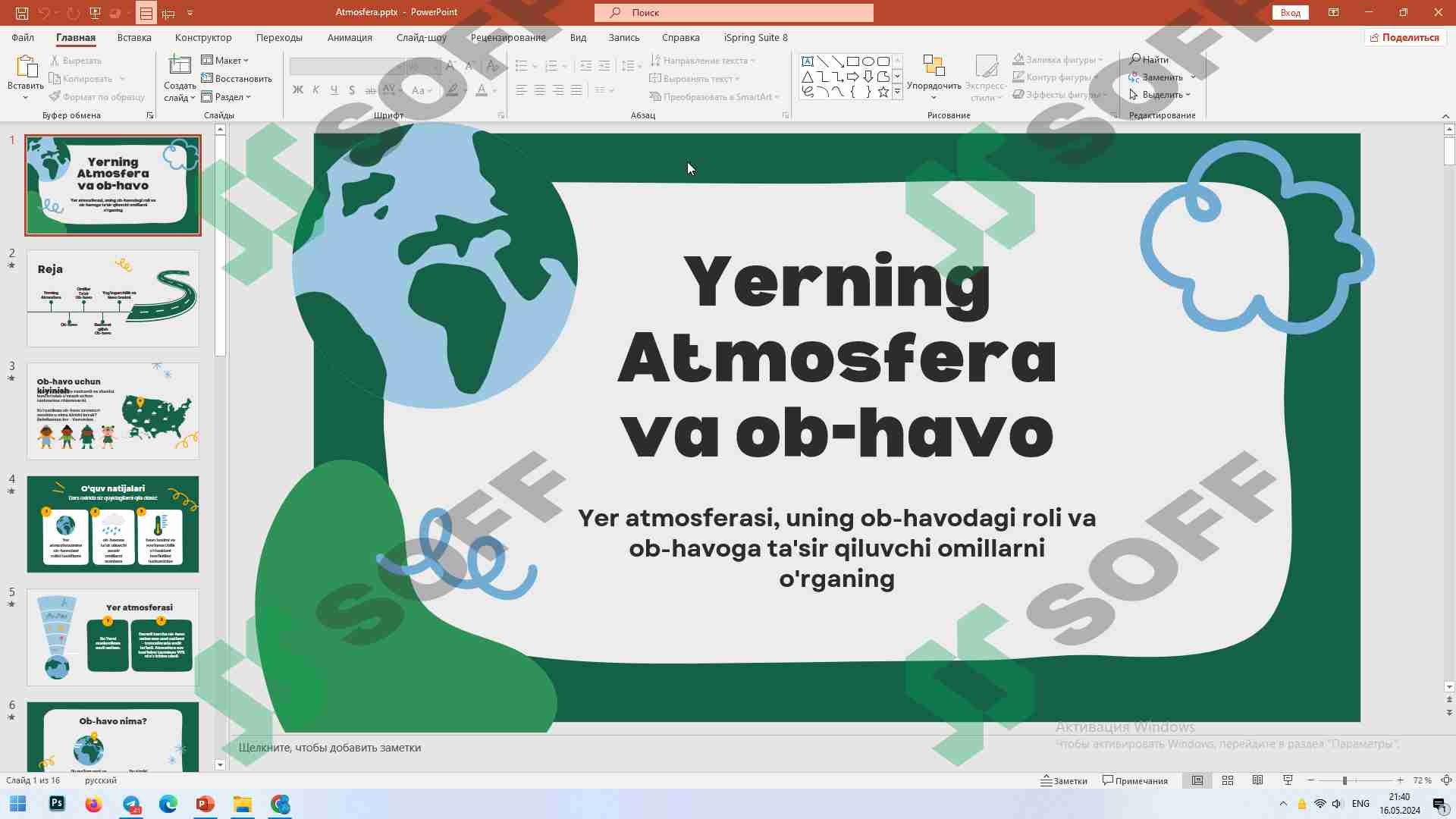Open File Explorer from the taskbar
1456x819 pixels.
tap(242, 804)
